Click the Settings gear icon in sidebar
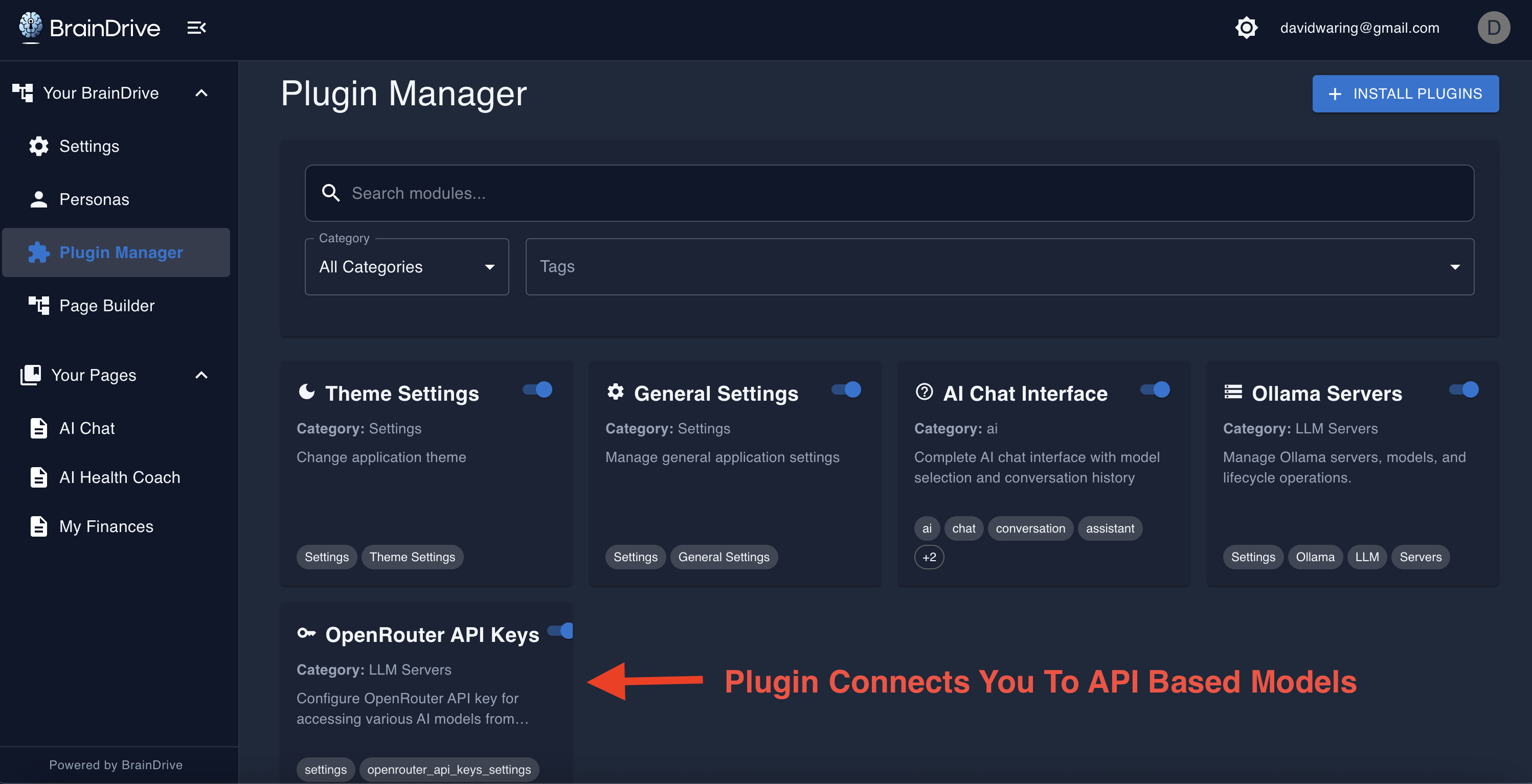This screenshot has height=784, width=1532. [x=39, y=146]
